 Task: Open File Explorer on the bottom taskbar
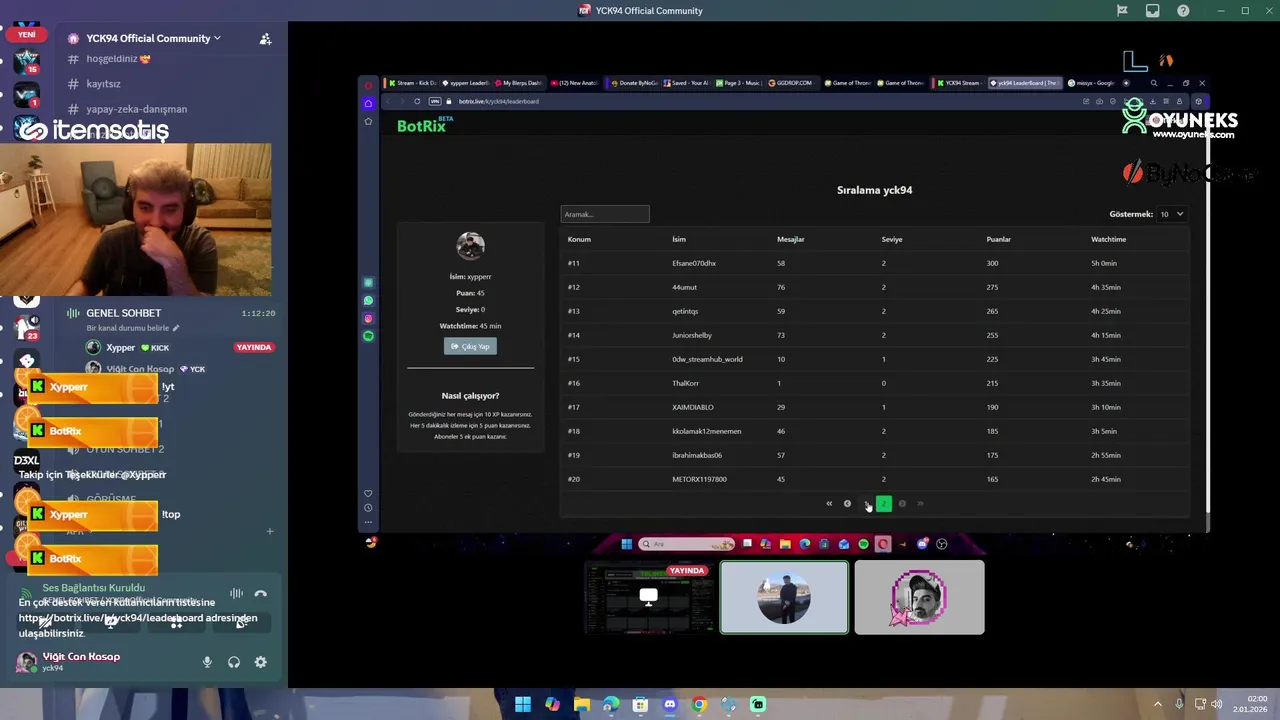click(582, 704)
